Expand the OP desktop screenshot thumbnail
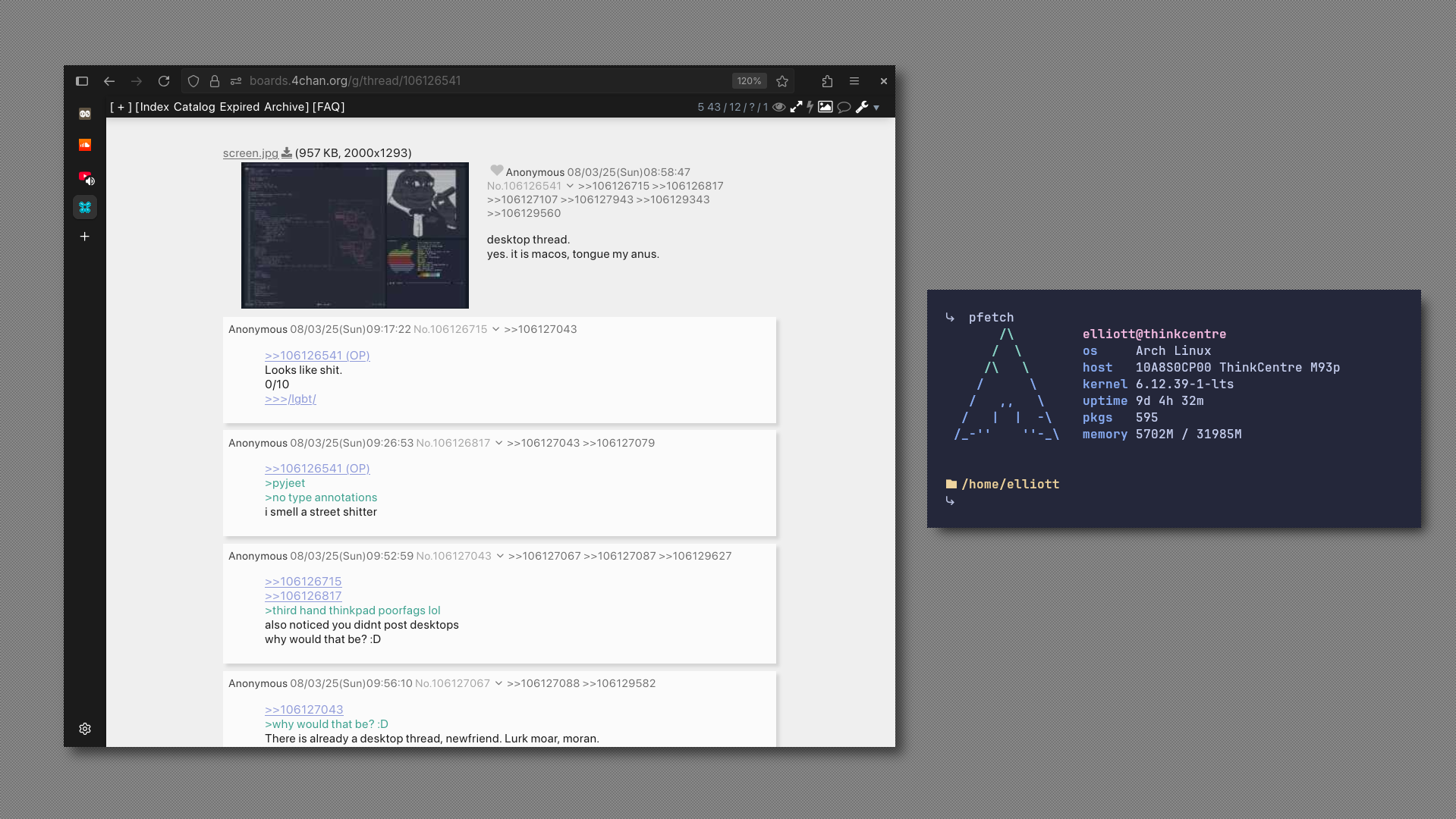 click(x=355, y=235)
